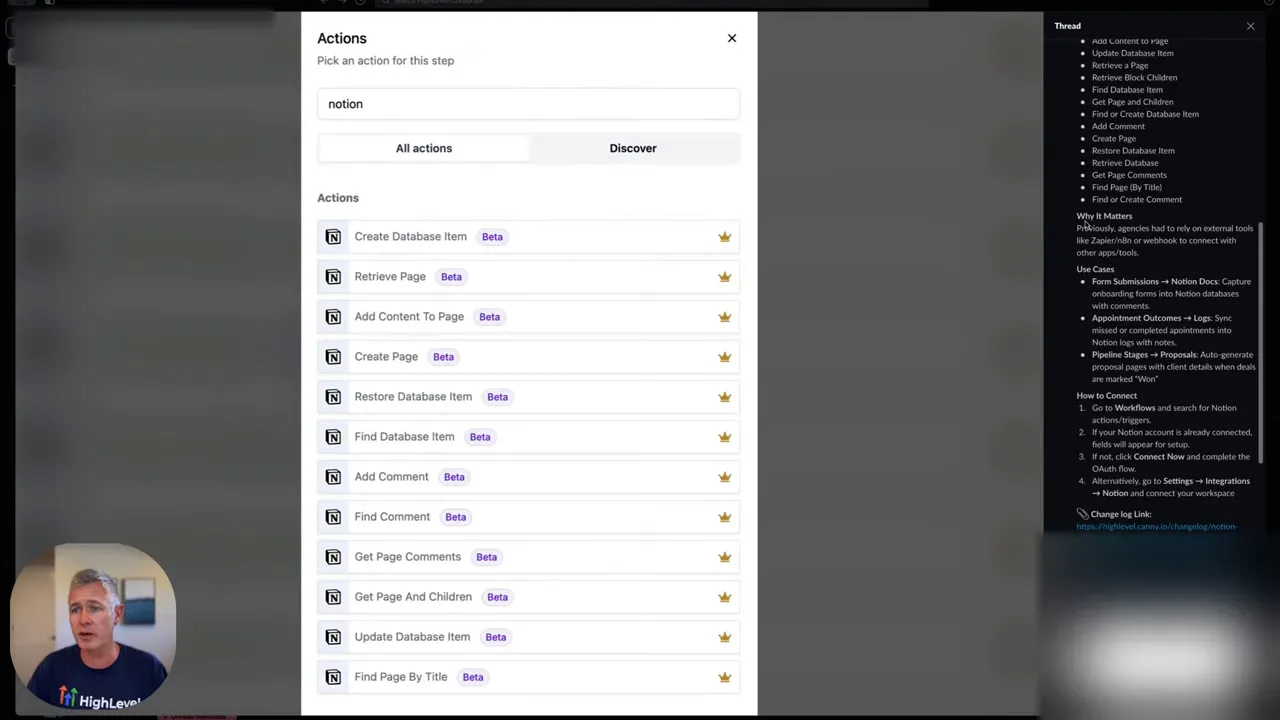The width and height of the screenshot is (1280, 720).
Task: Switch to the All actions tab
Action: pyautogui.click(x=423, y=148)
